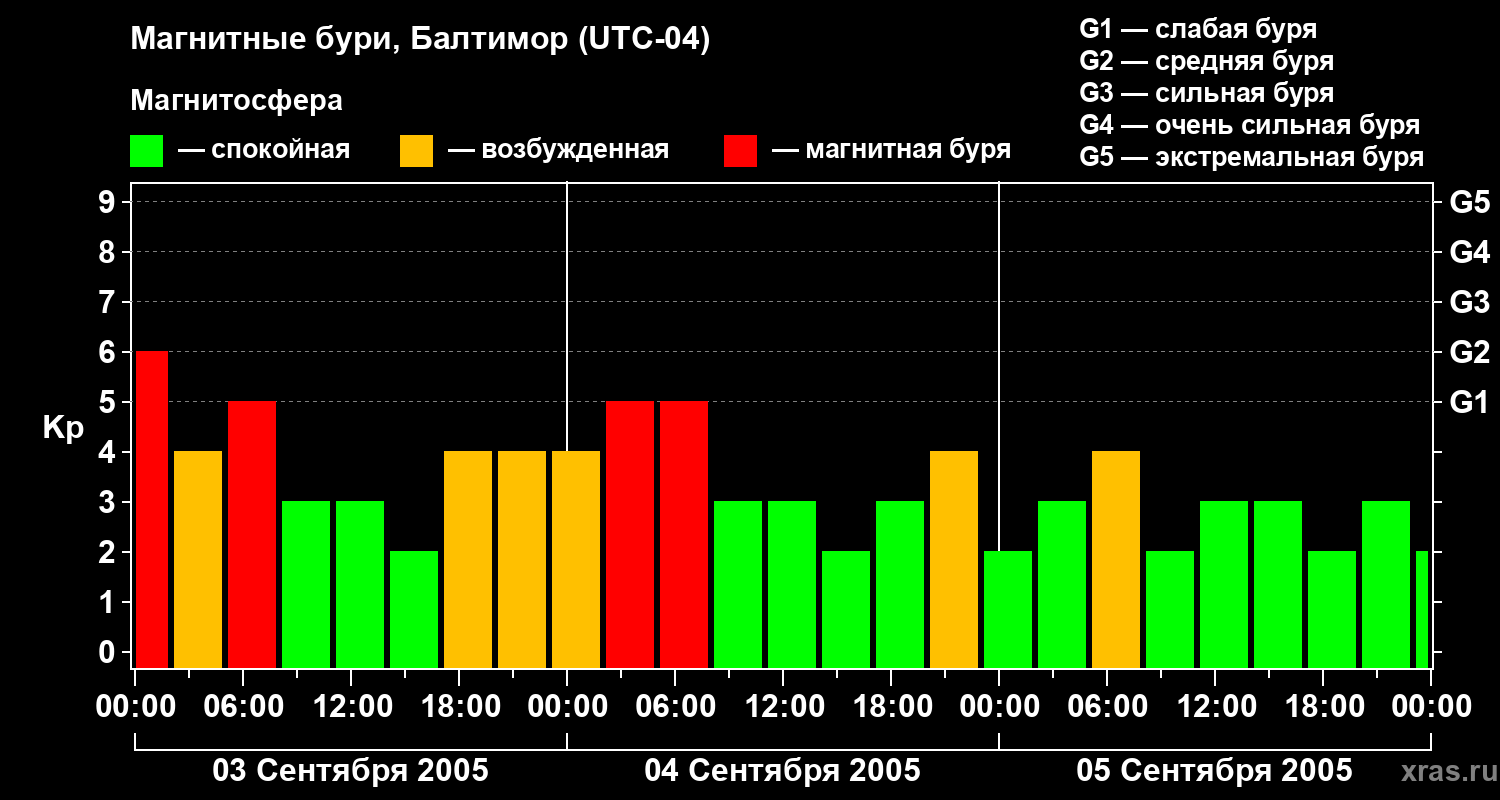1500x800 pixels.
Task: Click the 'G3' label on the right axis
Action: click(1470, 302)
